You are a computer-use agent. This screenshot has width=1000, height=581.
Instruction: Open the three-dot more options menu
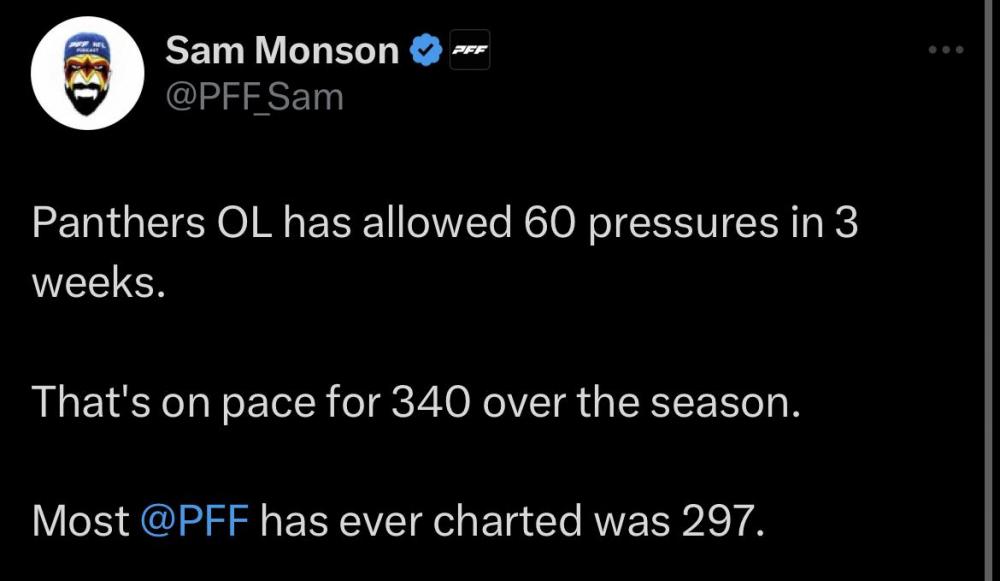(945, 49)
